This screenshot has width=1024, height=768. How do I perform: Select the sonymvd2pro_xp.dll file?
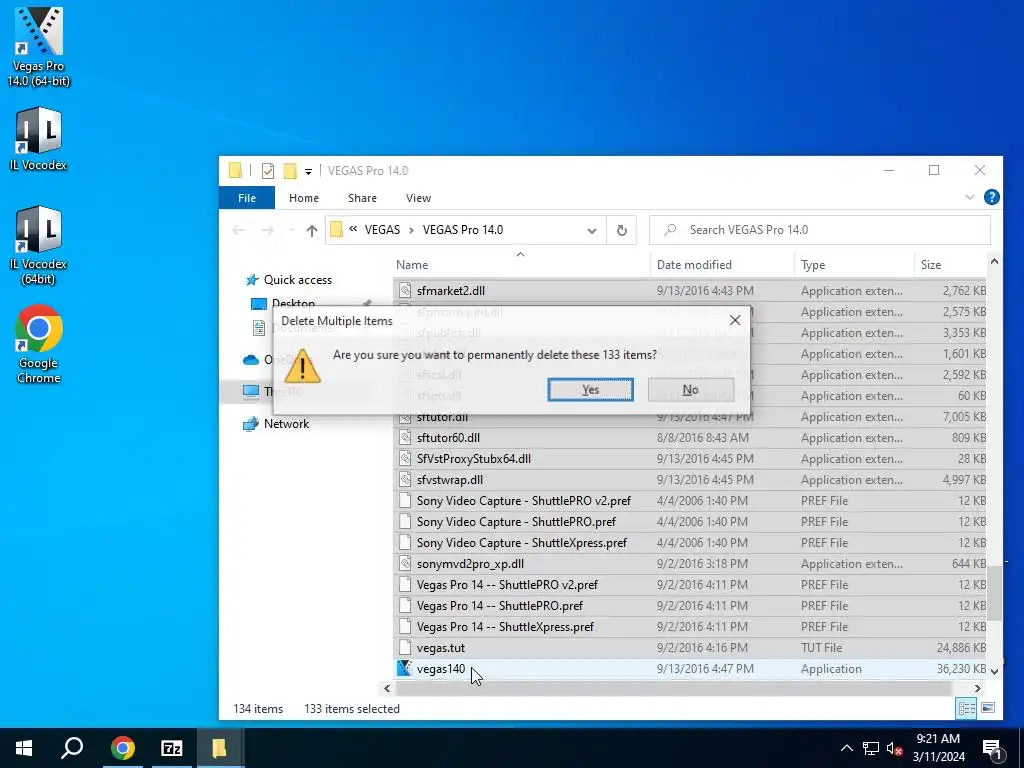[470, 564]
